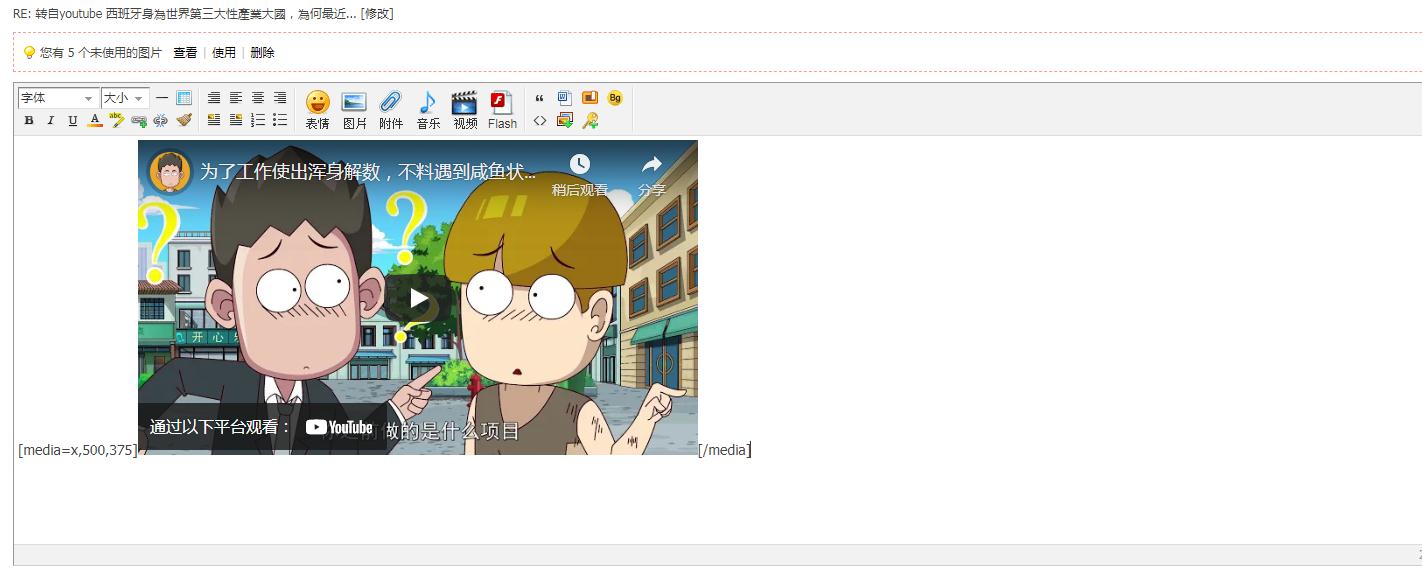Toggle bold formatting
The width and height of the screenshot is (1422, 575).
pyautogui.click(x=29, y=121)
